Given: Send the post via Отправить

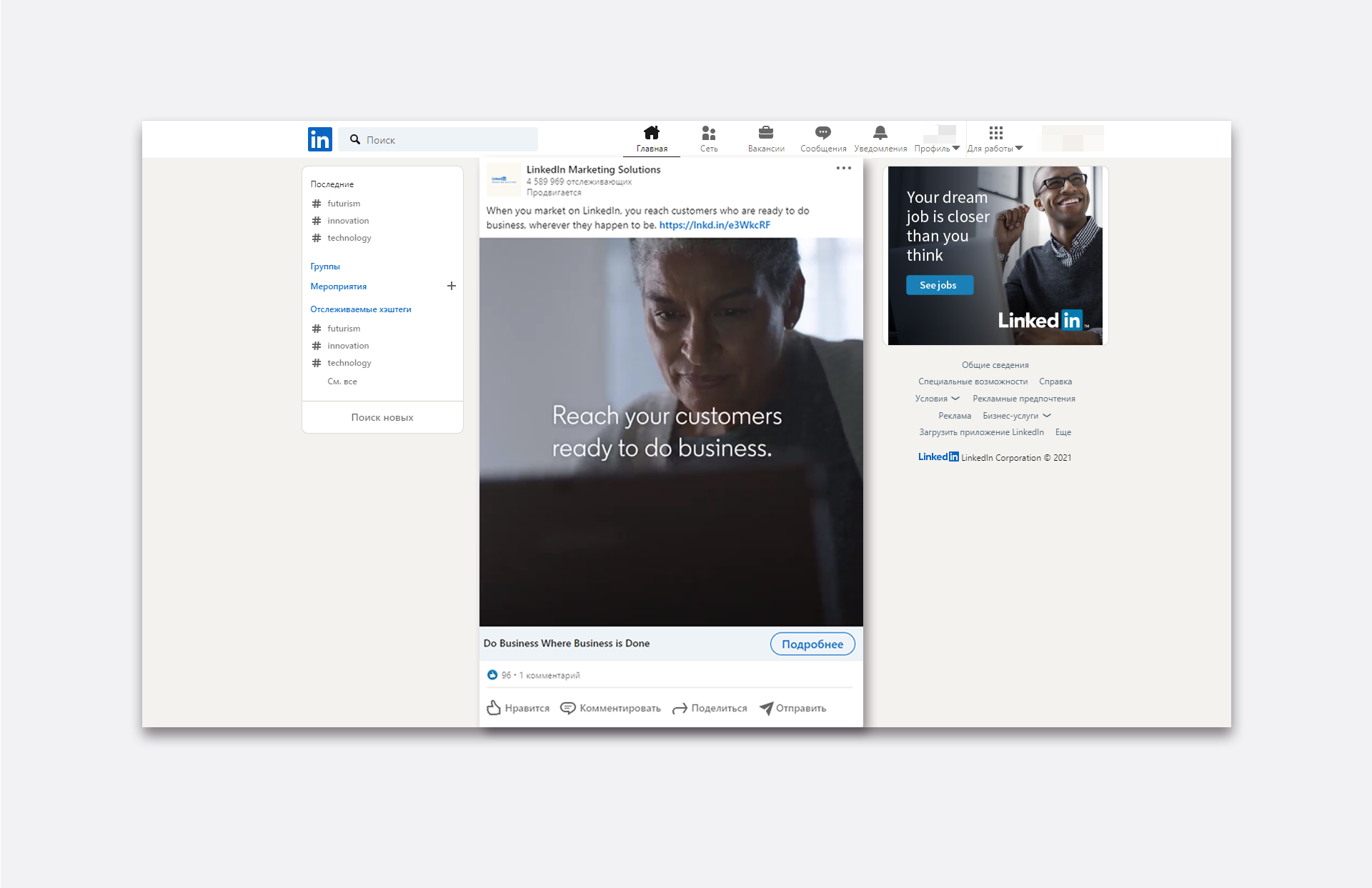Looking at the screenshot, I should (x=792, y=708).
